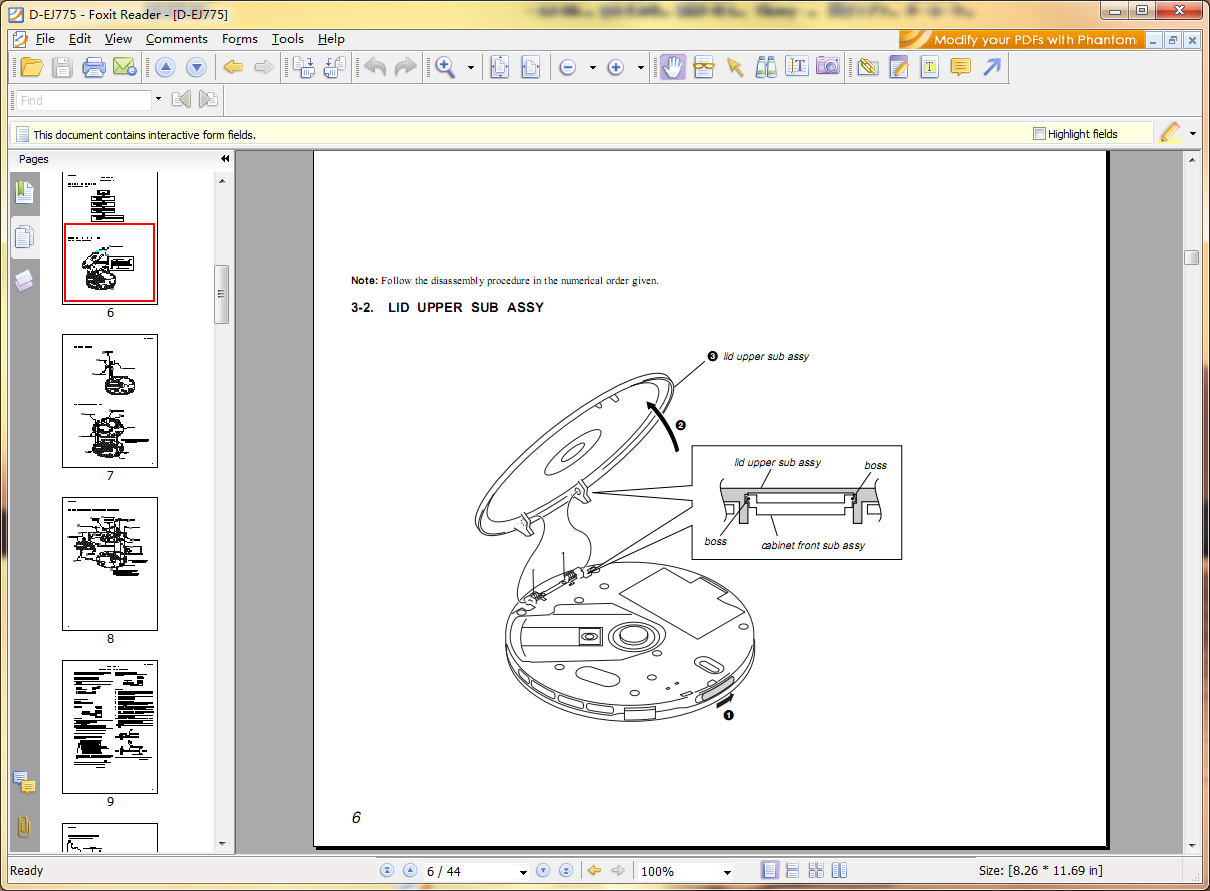This screenshot has width=1210, height=891.
Task: Go to previous page with up arrow icon
Action: [165, 67]
